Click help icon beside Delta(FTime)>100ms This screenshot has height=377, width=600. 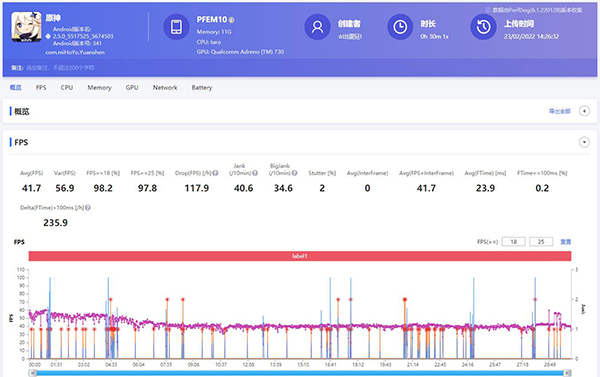[x=88, y=208]
